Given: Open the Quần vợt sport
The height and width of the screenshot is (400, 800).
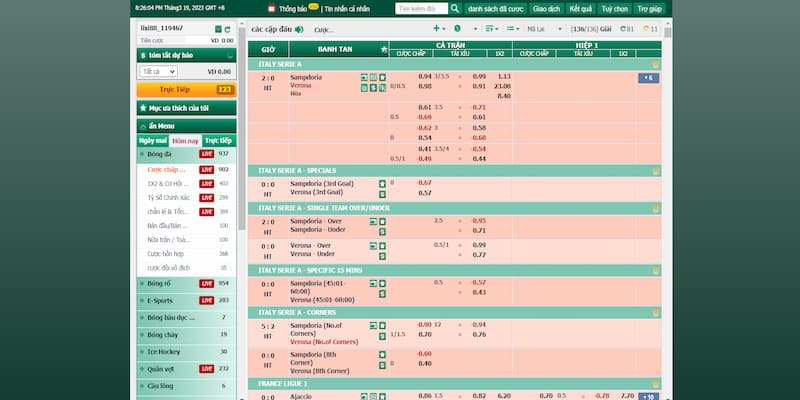Looking at the screenshot, I should [x=186, y=369].
